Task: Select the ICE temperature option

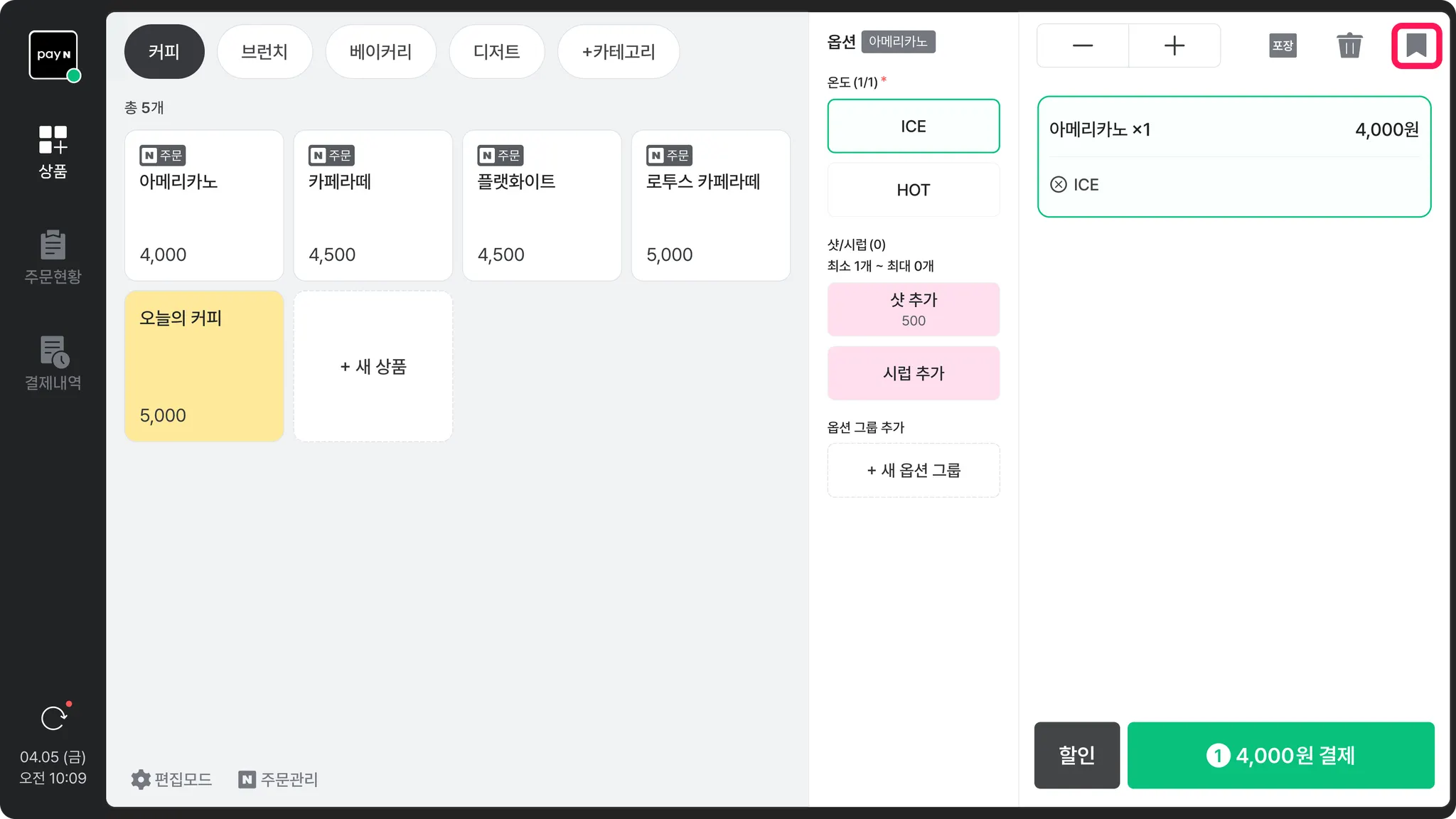Action: pyautogui.click(x=913, y=127)
